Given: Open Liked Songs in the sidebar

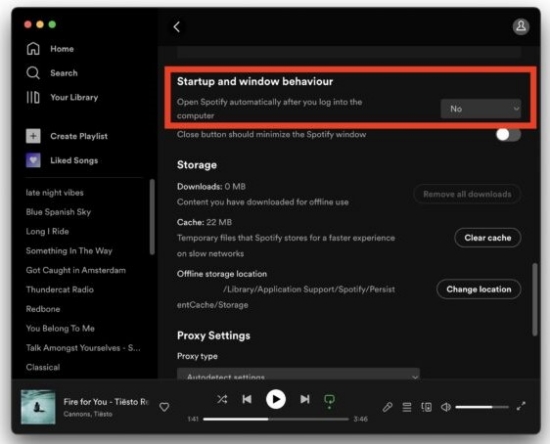Looking at the screenshot, I should coord(74,160).
